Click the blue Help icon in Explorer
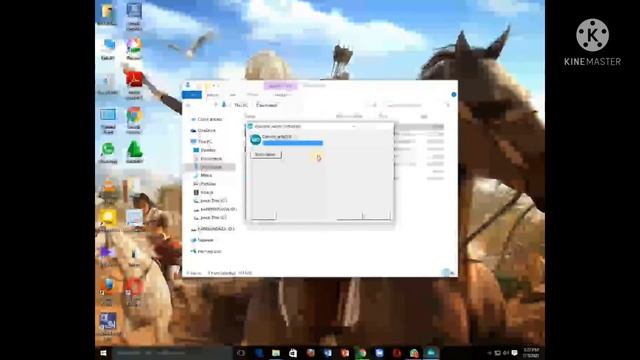The image size is (640, 360). tap(453, 95)
